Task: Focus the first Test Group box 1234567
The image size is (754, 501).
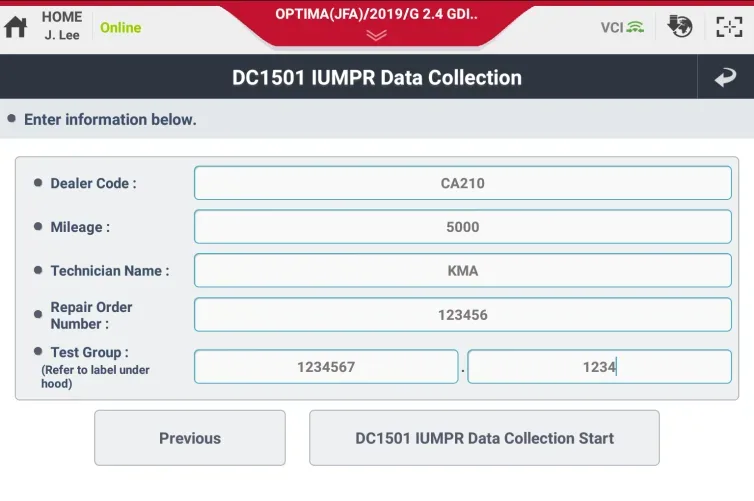Action: (326, 367)
